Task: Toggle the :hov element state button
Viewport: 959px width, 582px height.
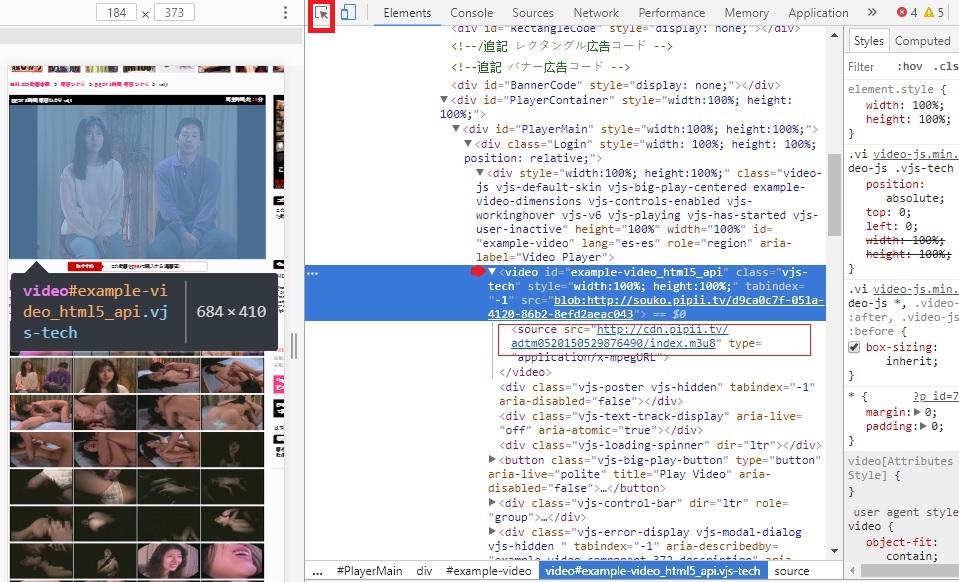Action: pyautogui.click(x=909, y=67)
